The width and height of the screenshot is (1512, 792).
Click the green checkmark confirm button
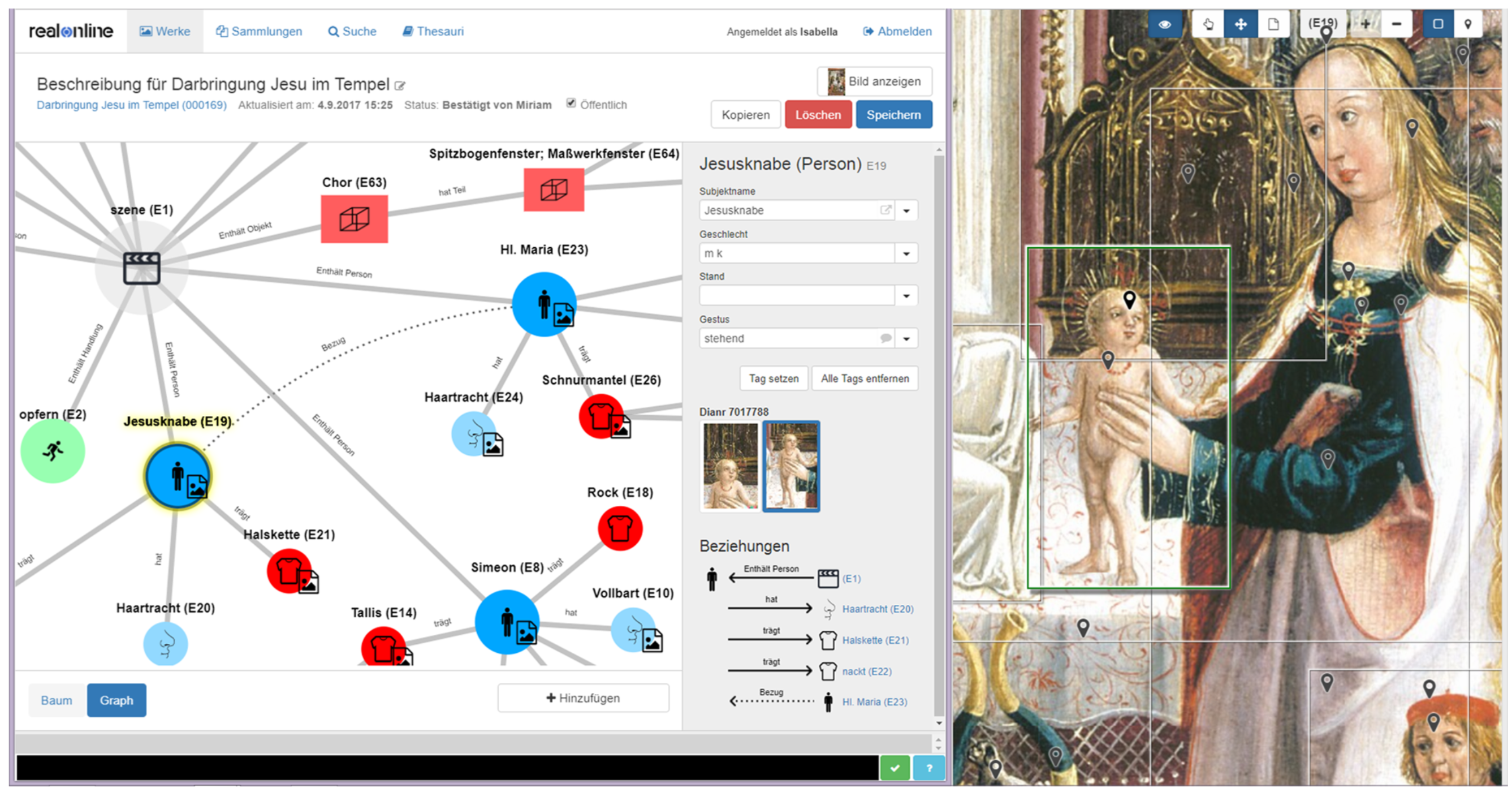coord(895,767)
